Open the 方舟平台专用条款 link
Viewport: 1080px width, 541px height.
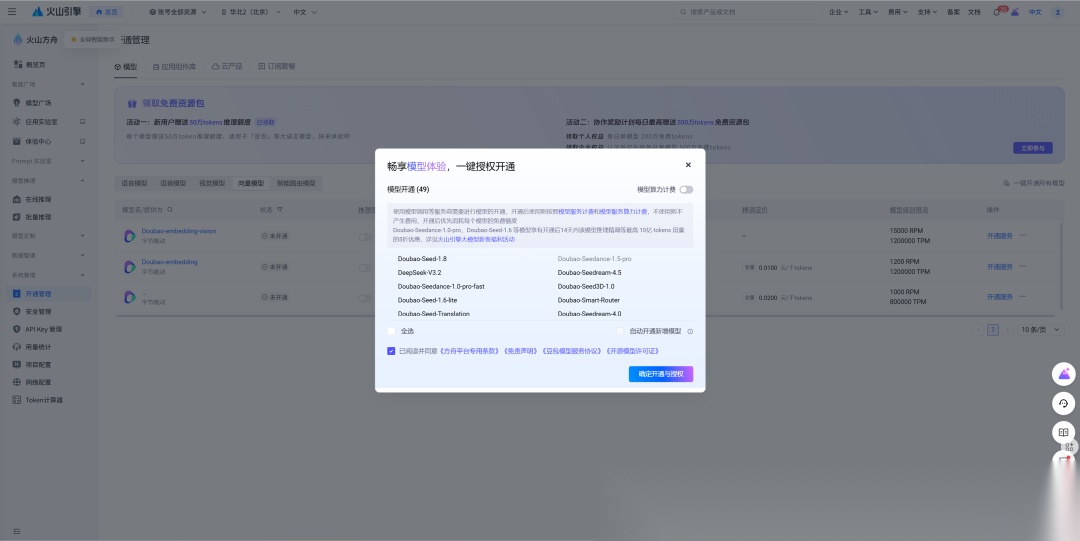click(469, 351)
